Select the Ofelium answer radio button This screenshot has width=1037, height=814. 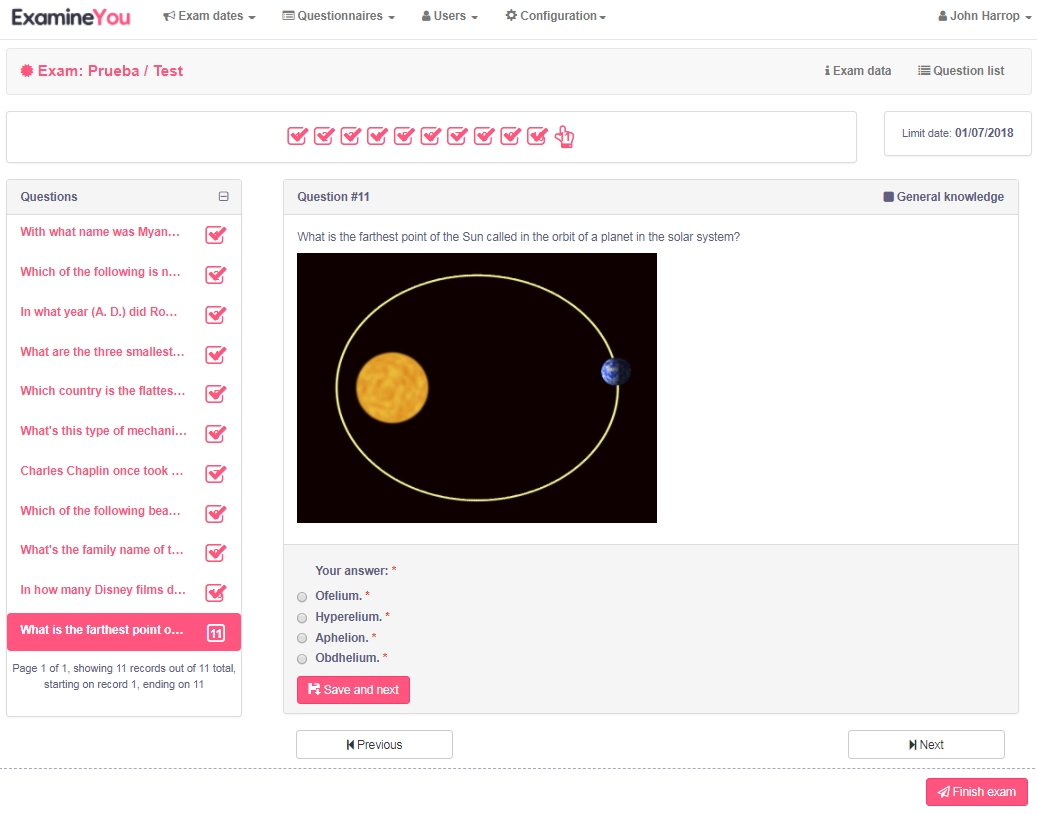(x=302, y=597)
